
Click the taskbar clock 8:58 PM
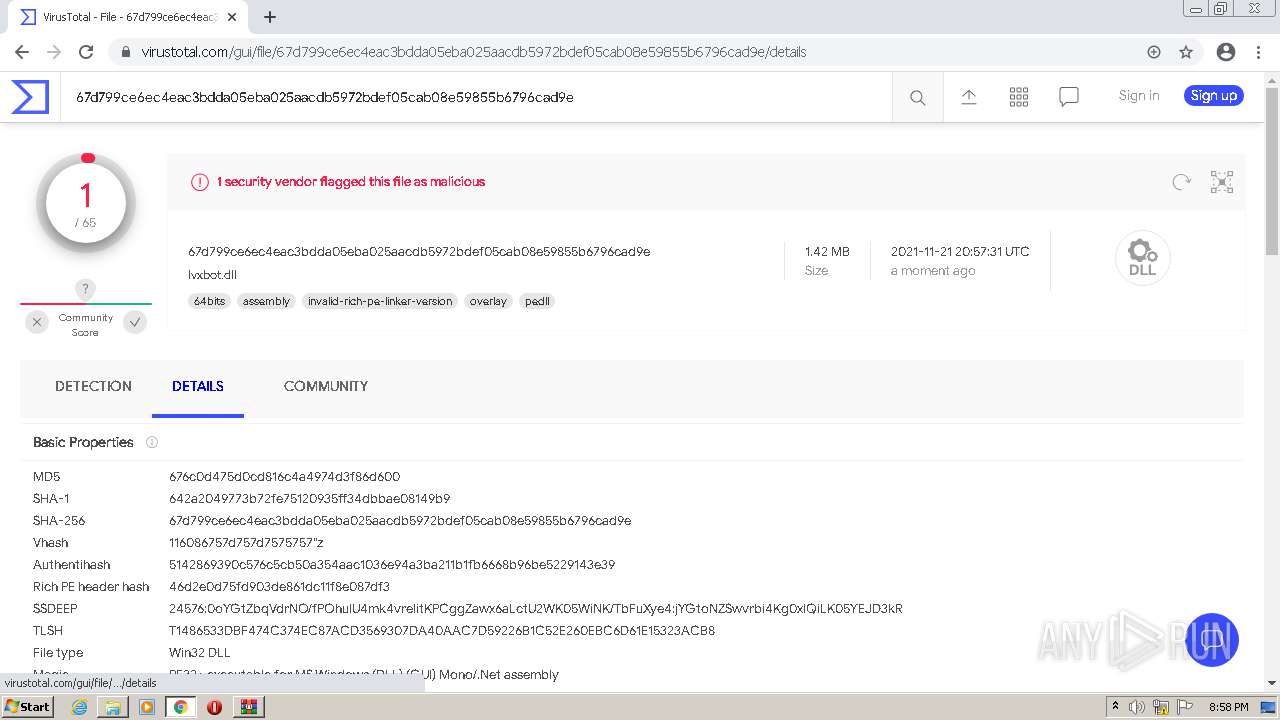[x=1228, y=707]
